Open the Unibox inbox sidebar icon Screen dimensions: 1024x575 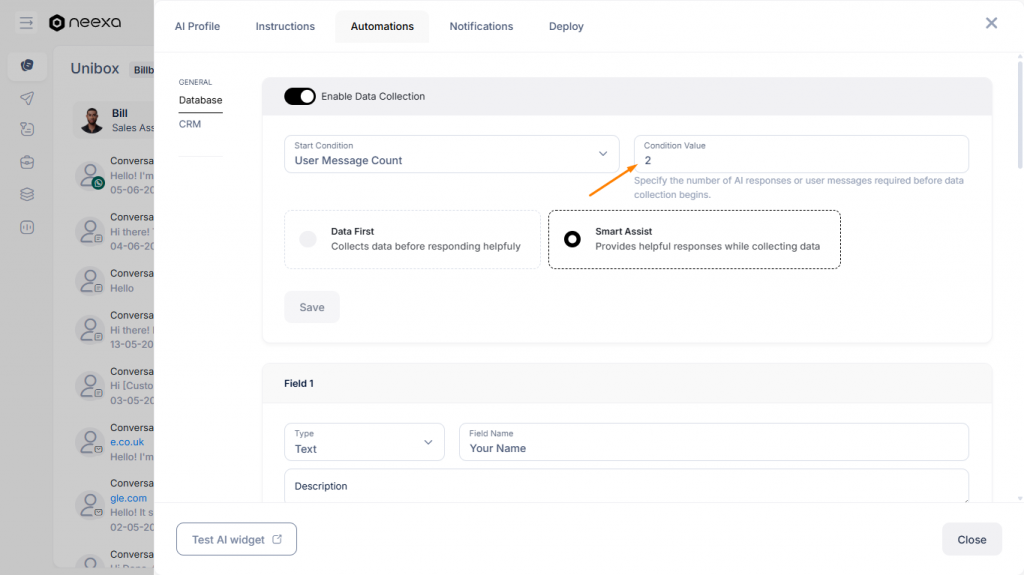(x=27, y=65)
